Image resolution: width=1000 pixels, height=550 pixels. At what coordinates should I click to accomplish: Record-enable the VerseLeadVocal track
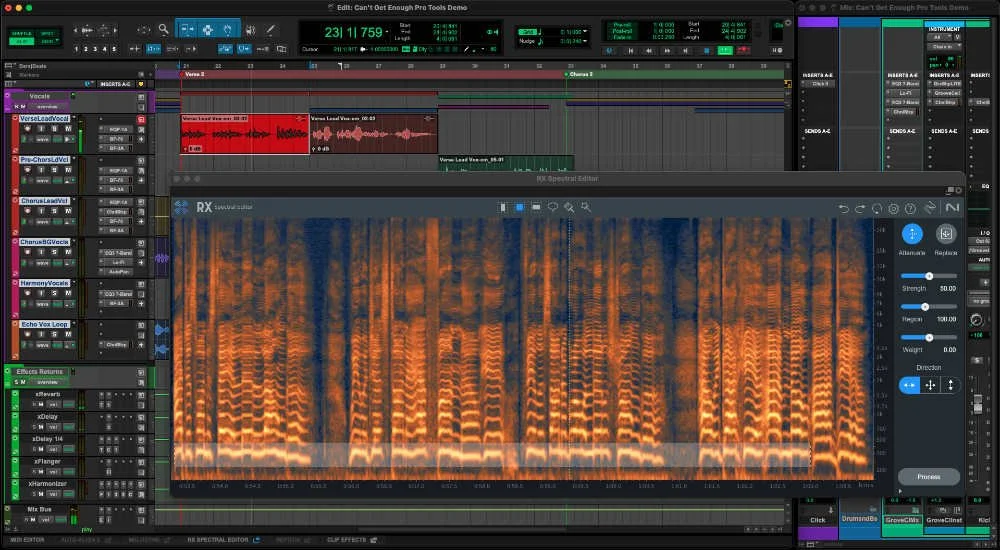coord(27,129)
